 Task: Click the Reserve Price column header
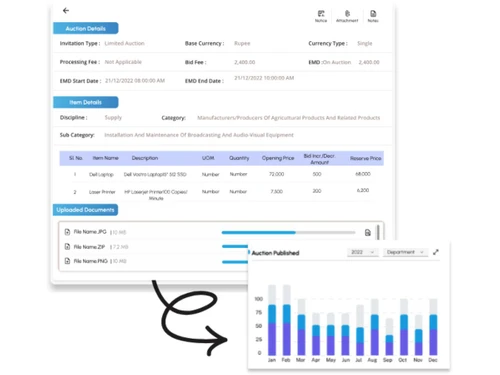pyautogui.click(x=365, y=158)
